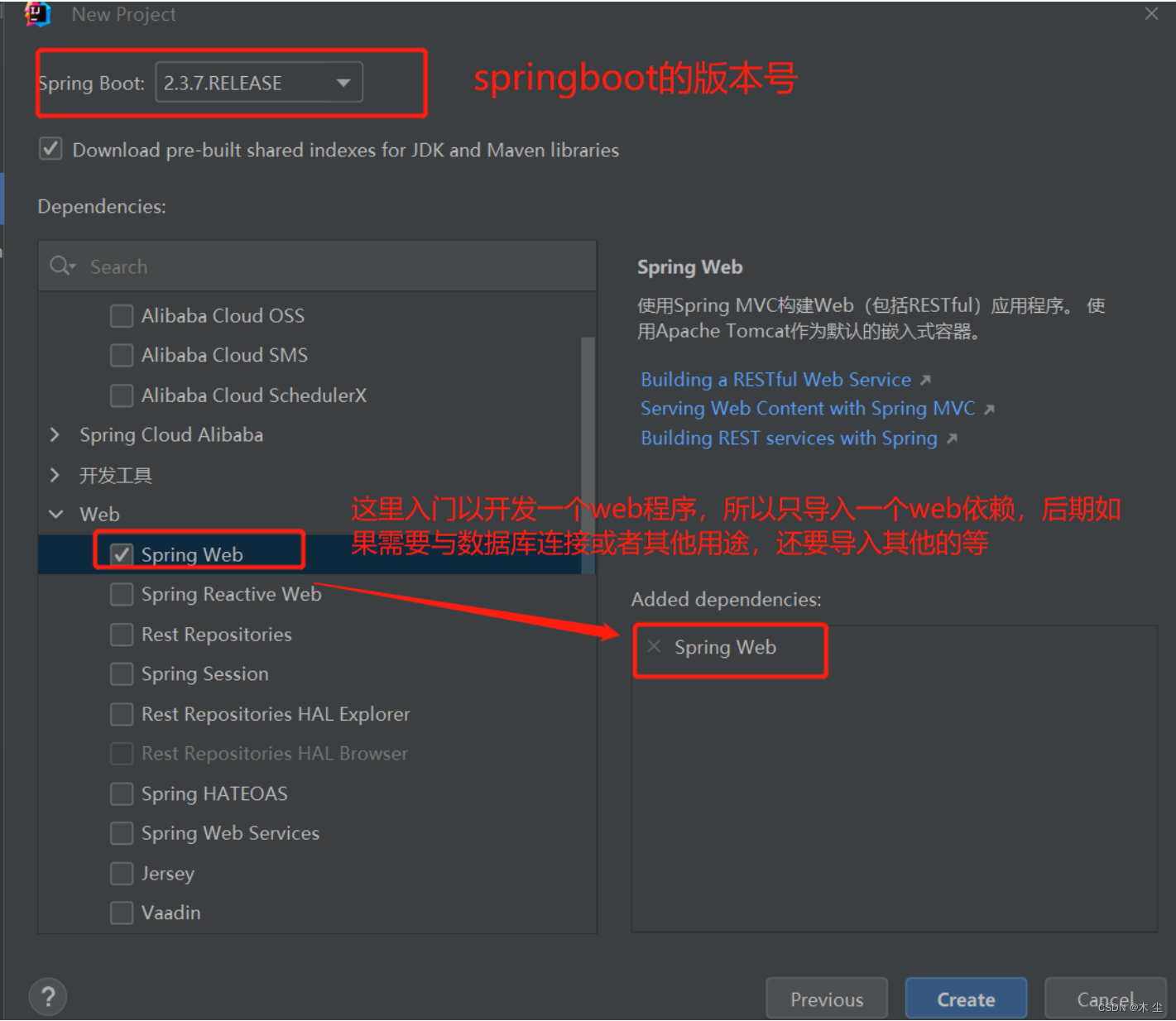1176x1021 pixels.
Task: Check Spring HATEOAS dependency
Action: (122, 794)
